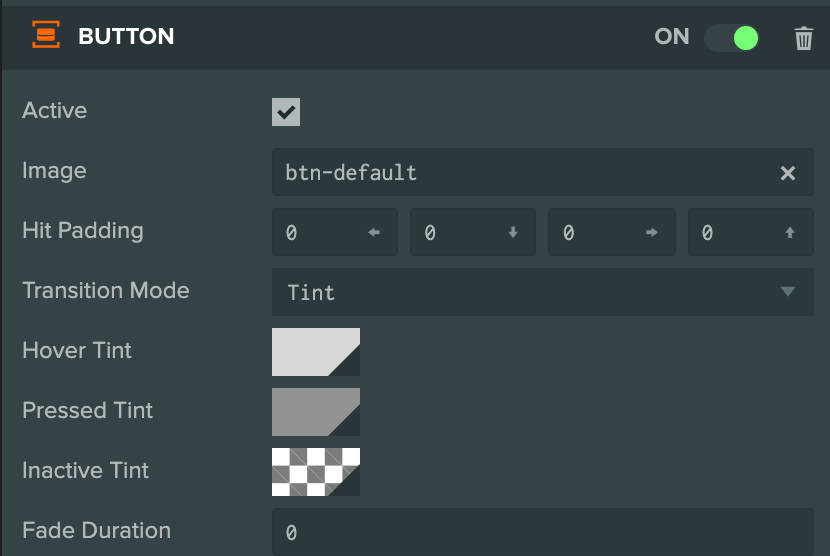
Task: Click the up arrow in Hit Padding
Action: (x=790, y=232)
